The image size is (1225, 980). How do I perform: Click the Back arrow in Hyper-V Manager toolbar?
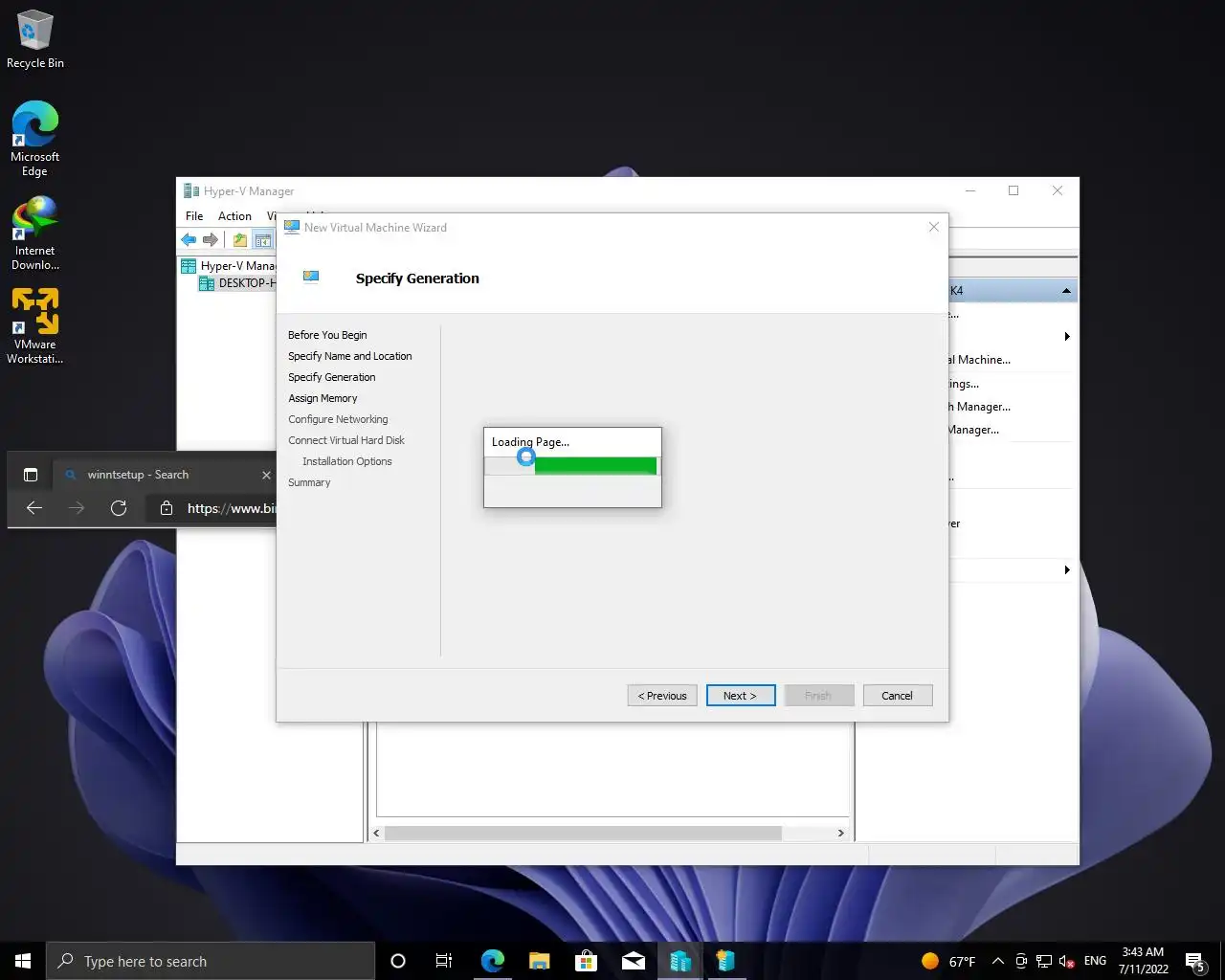189,240
